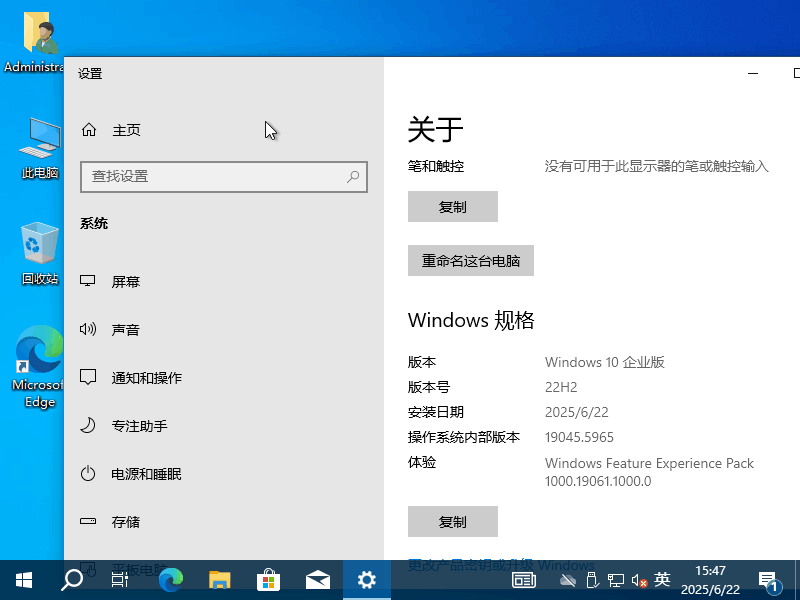Open the taskbar clock showing 15:47
The height and width of the screenshot is (600, 800).
click(x=710, y=580)
